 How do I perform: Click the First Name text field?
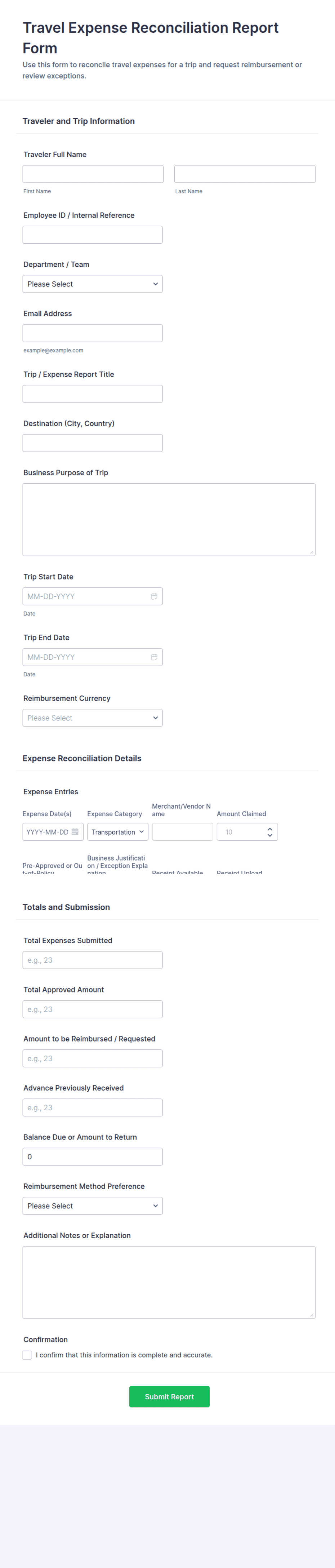[x=93, y=174]
